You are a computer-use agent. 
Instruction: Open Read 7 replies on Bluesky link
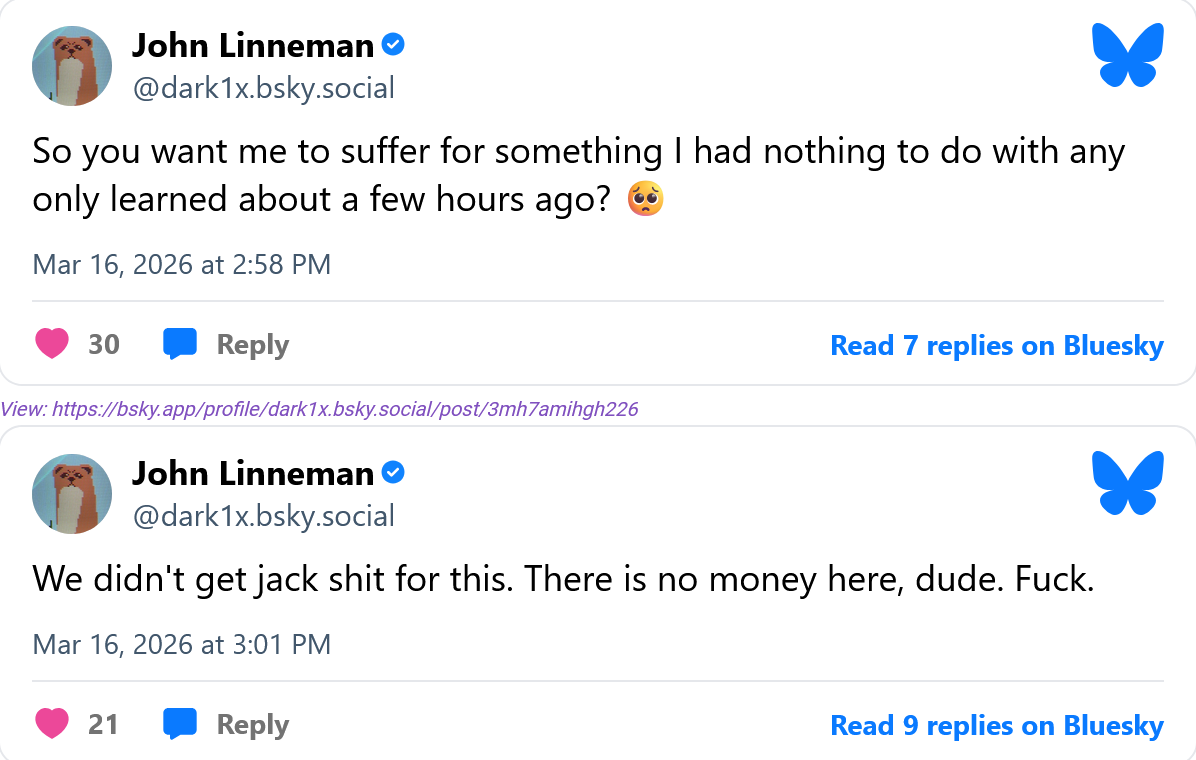coord(997,346)
